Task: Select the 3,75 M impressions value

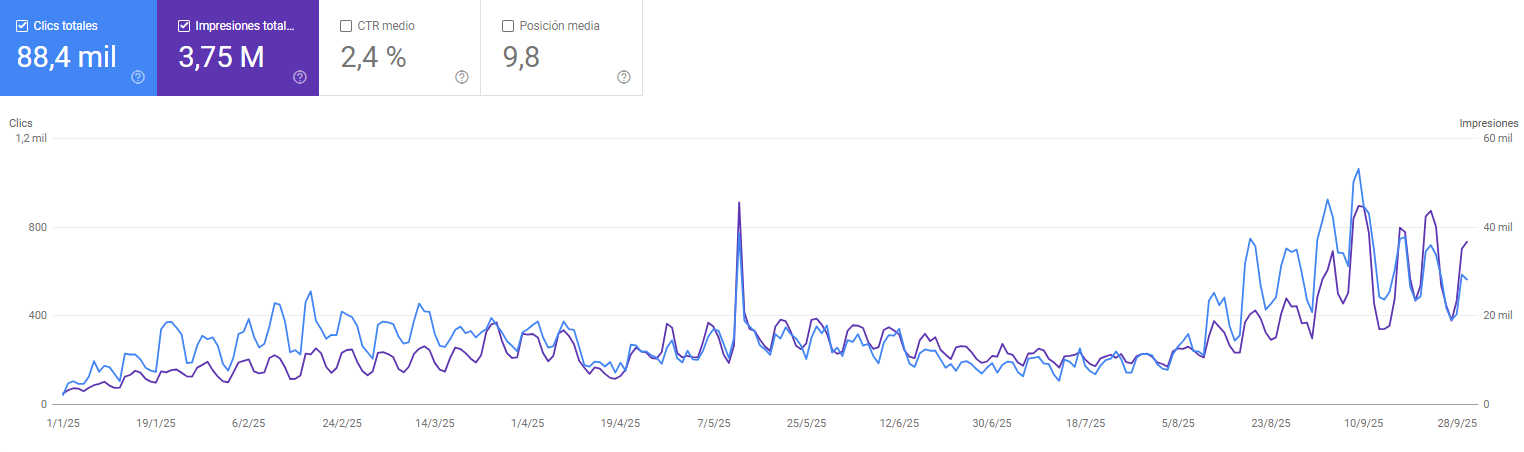Action: coord(221,57)
